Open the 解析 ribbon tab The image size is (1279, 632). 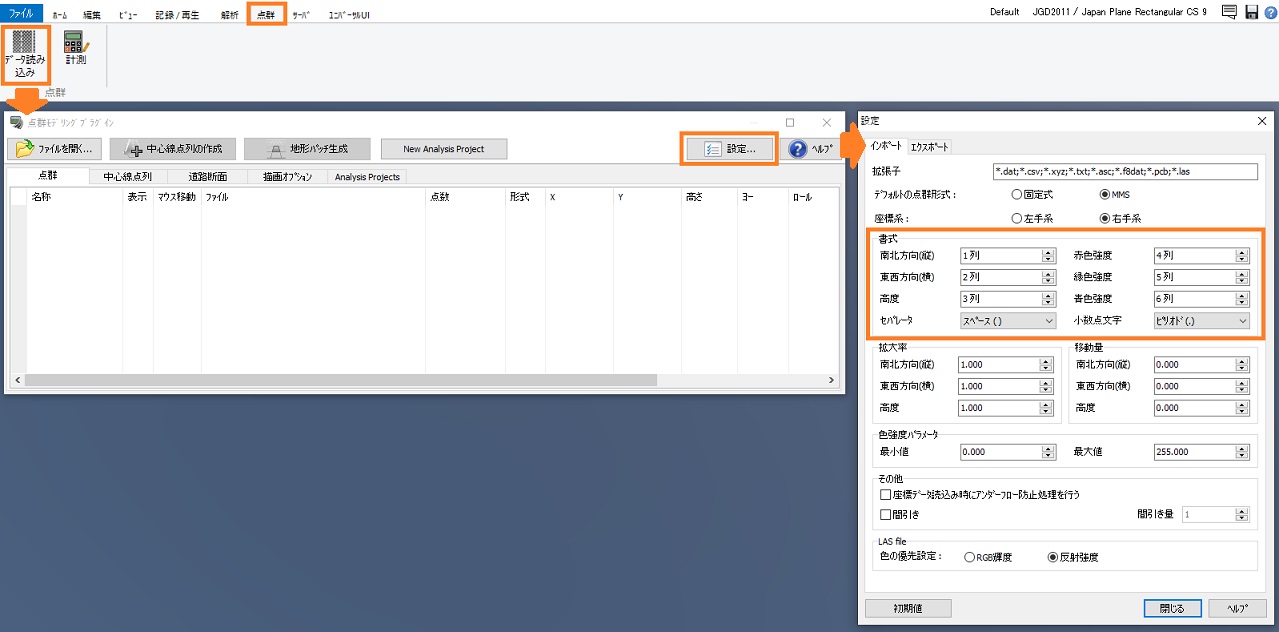coord(230,15)
